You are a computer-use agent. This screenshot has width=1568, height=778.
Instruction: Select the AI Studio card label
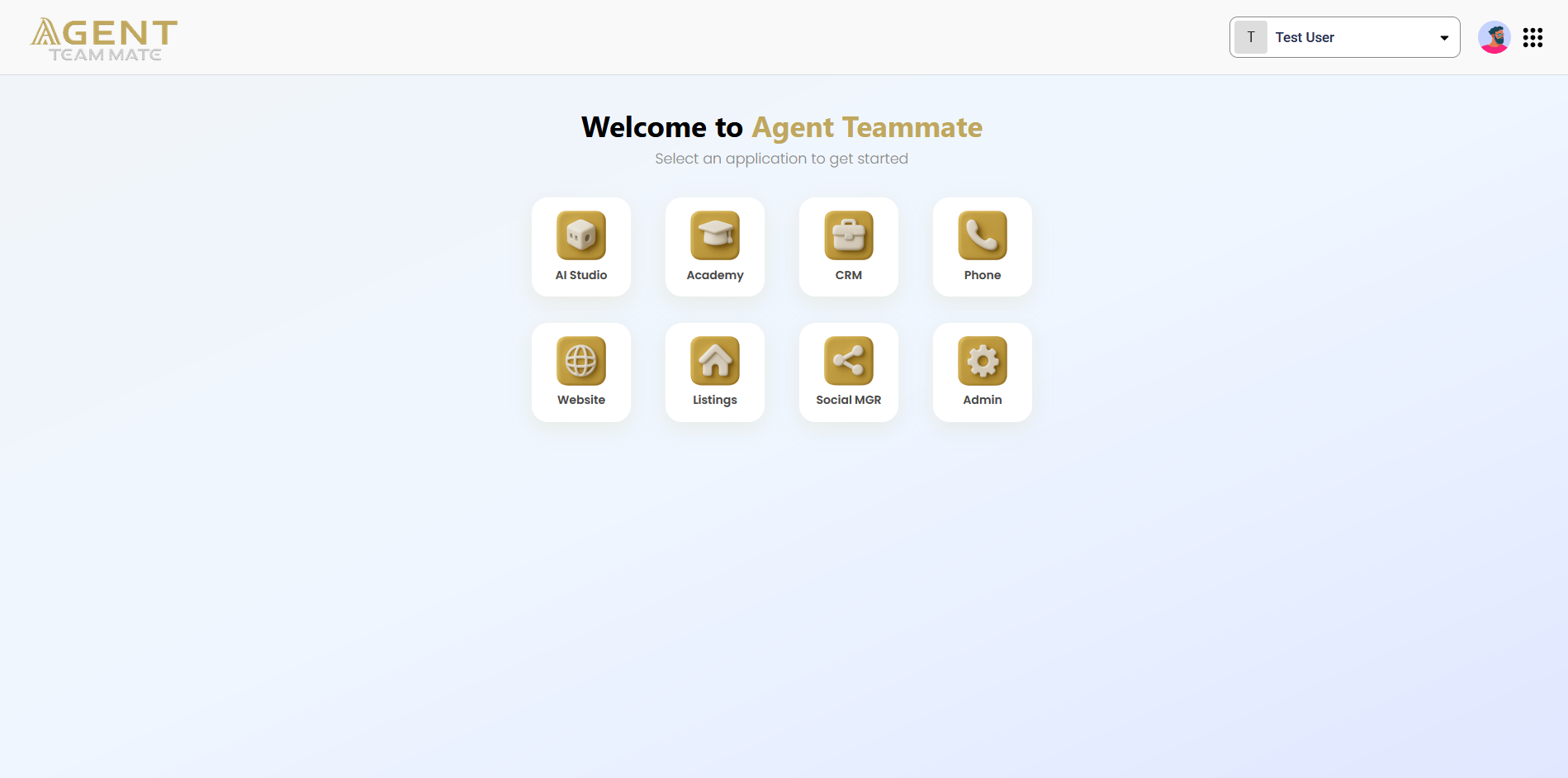580,274
